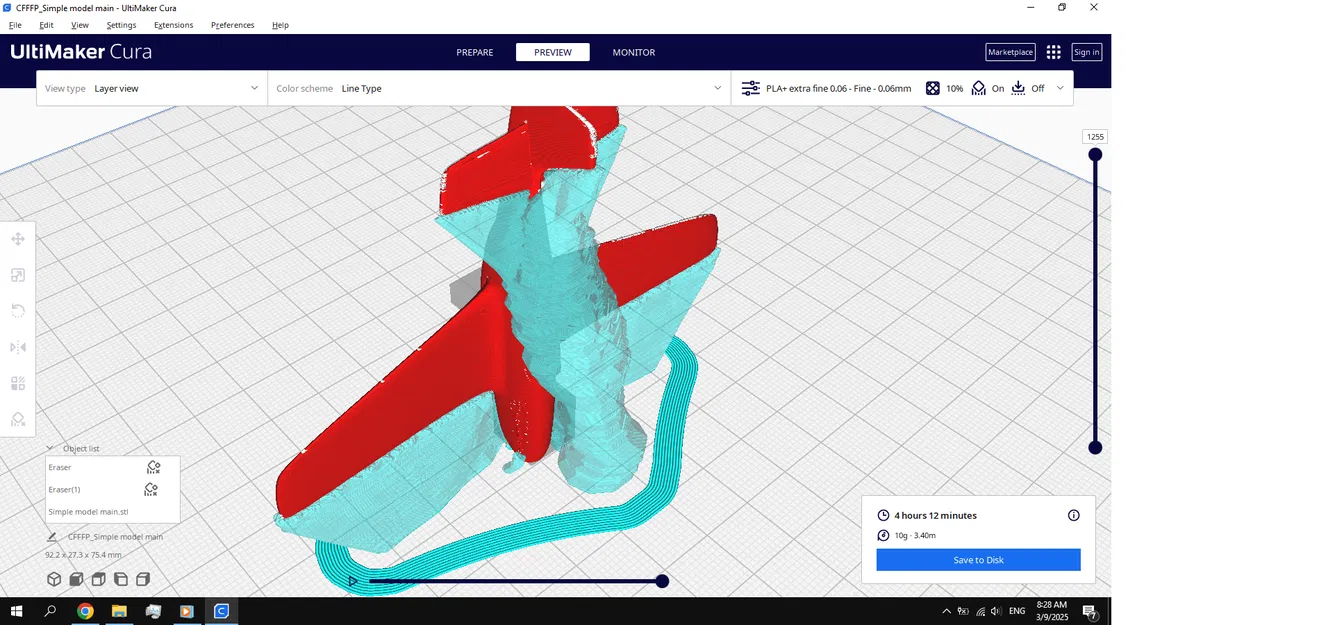Open the File menu
The width and height of the screenshot is (1335, 625).
point(15,25)
